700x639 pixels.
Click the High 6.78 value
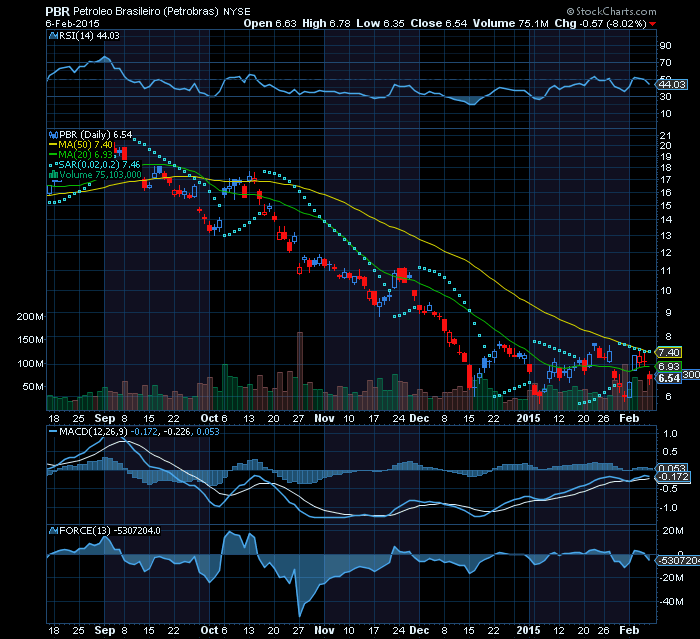point(326,23)
